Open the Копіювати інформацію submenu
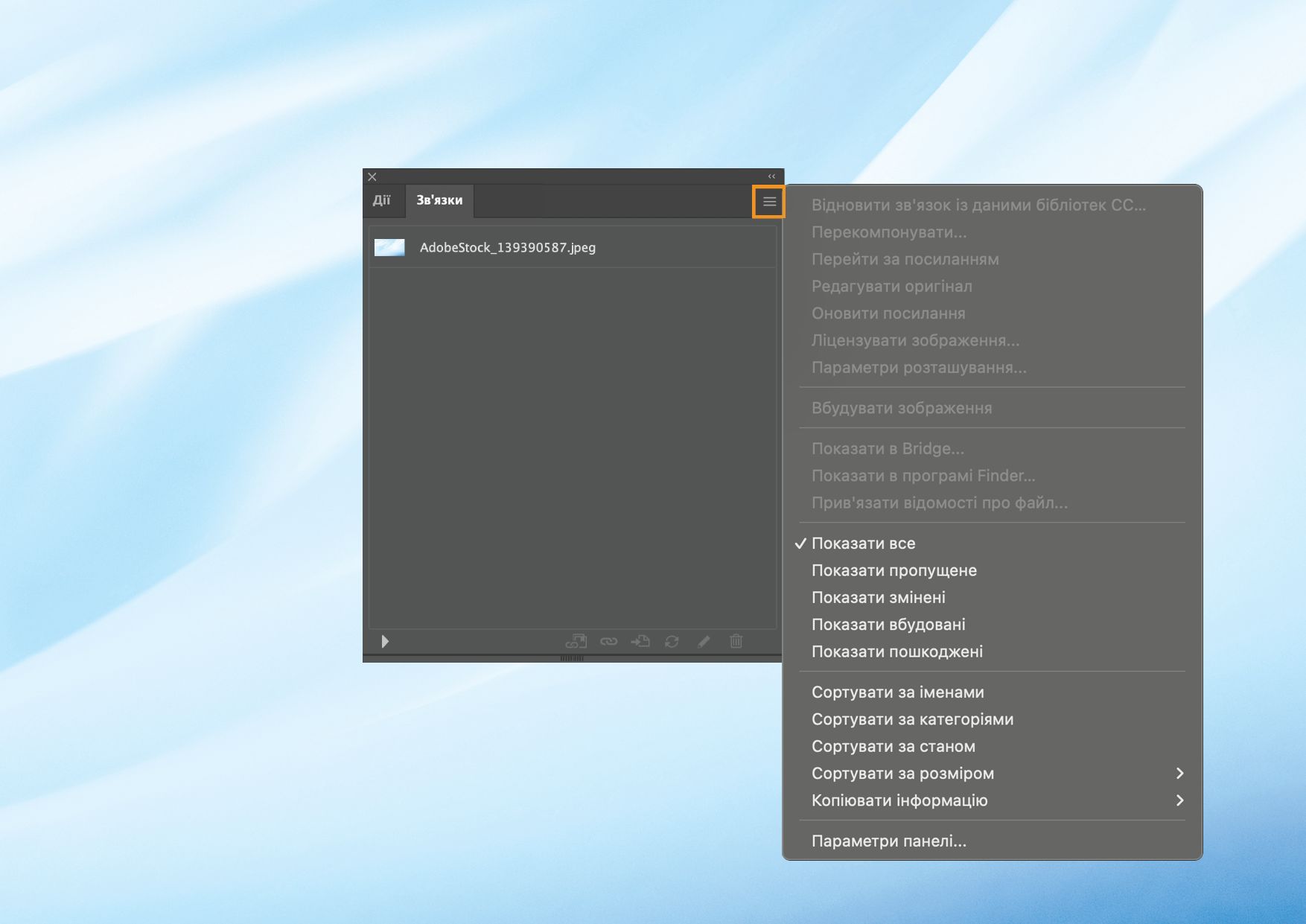The height and width of the screenshot is (924, 1306). (x=993, y=800)
